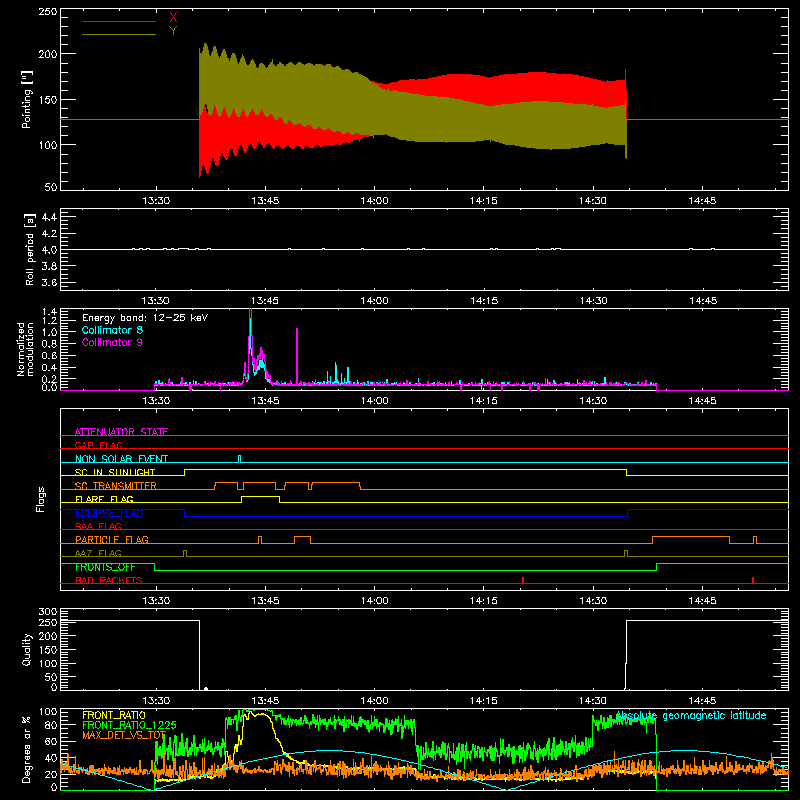
Task: Select the cyan "Collimator 8" legend label
Action: pyautogui.click(x=112, y=330)
